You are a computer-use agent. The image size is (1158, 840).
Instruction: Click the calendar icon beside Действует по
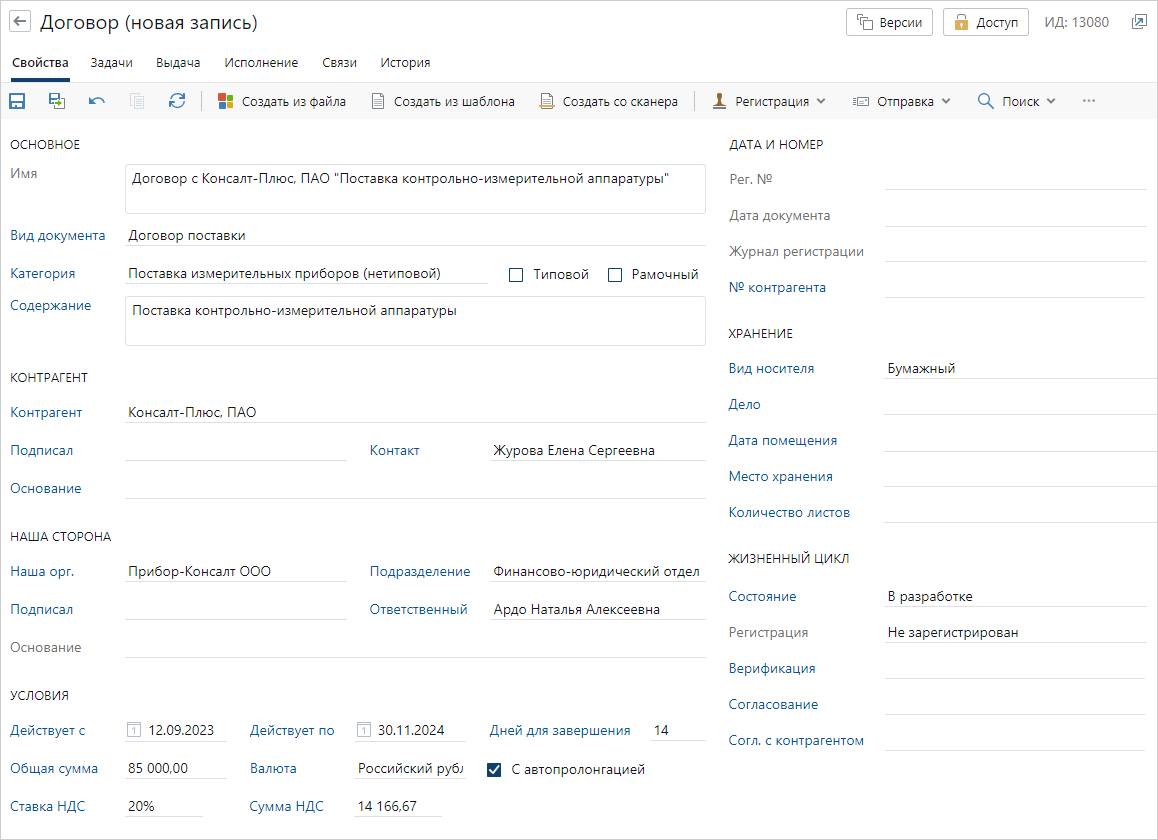[364, 731]
